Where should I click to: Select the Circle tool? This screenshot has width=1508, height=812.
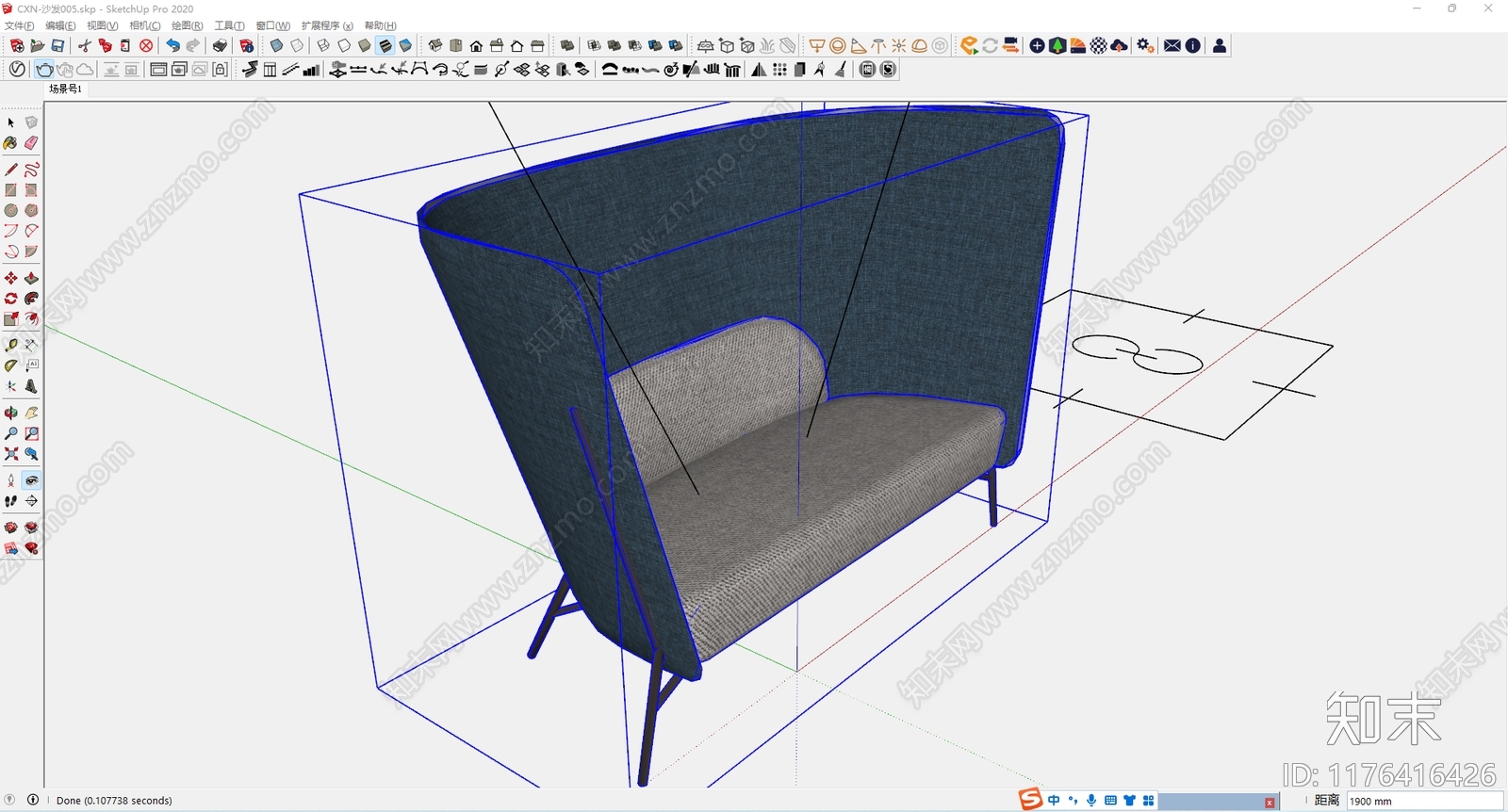point(10,211)
